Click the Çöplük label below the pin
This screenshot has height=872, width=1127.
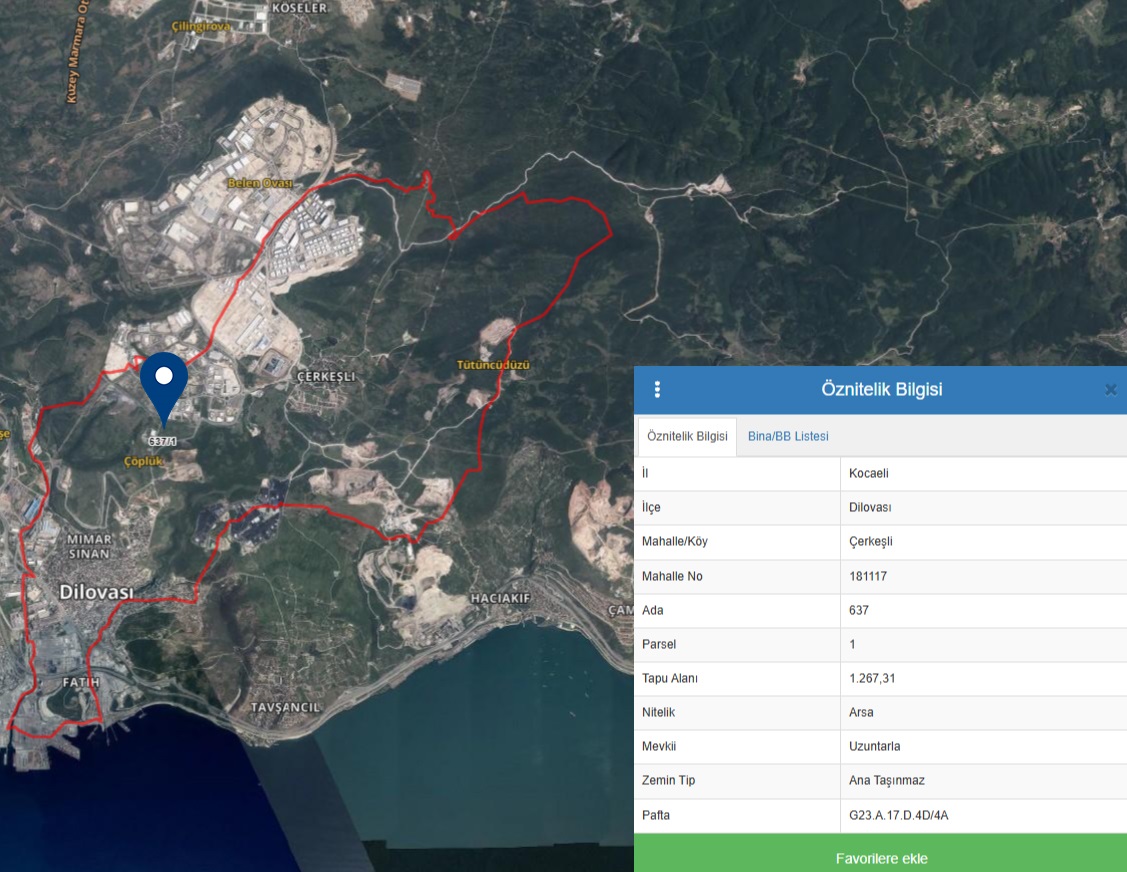click(143, 461)
